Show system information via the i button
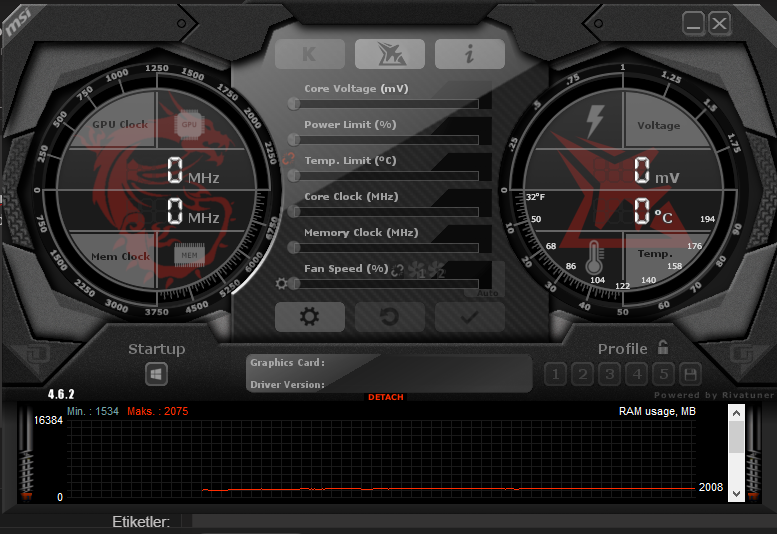The height and width of the screenshot is (534, 777). pyautogui.click(x=470, y=54)
